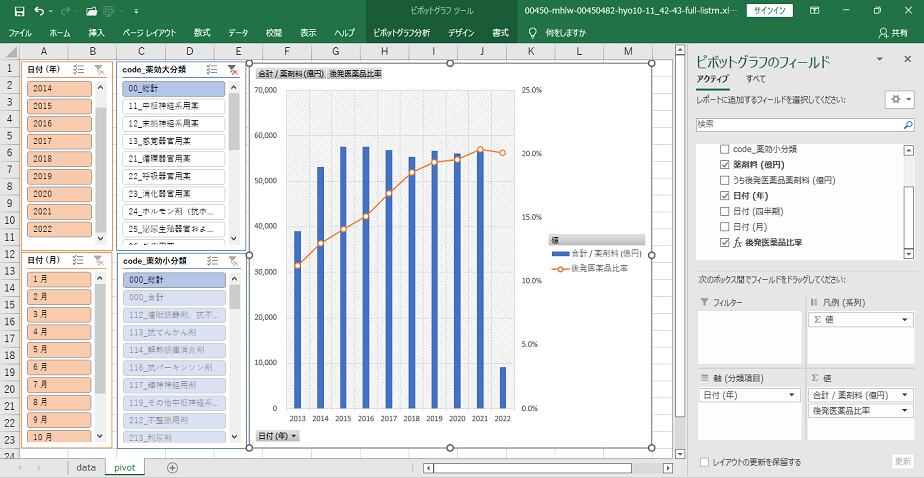This screenshot has height=478, width=924.
Task: Toggle multi-select on code_薬効小分類 slicer
Action: 212,260
